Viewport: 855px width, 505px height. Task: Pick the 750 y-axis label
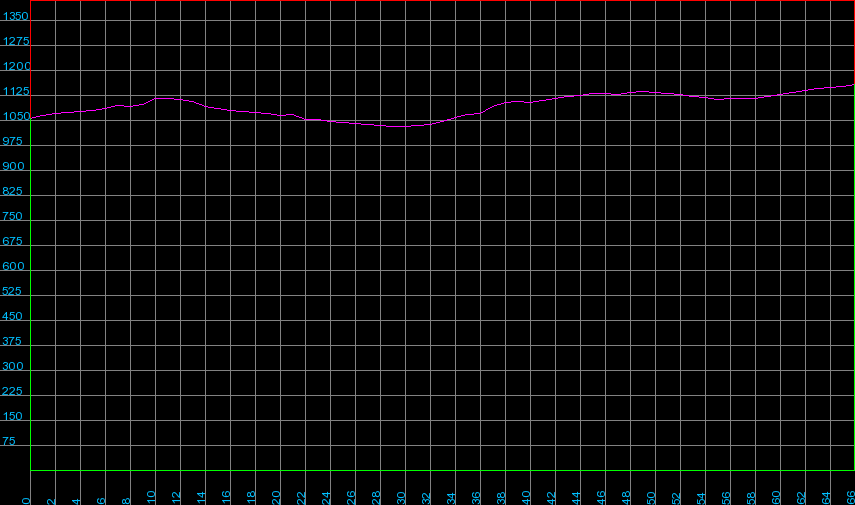12,217
